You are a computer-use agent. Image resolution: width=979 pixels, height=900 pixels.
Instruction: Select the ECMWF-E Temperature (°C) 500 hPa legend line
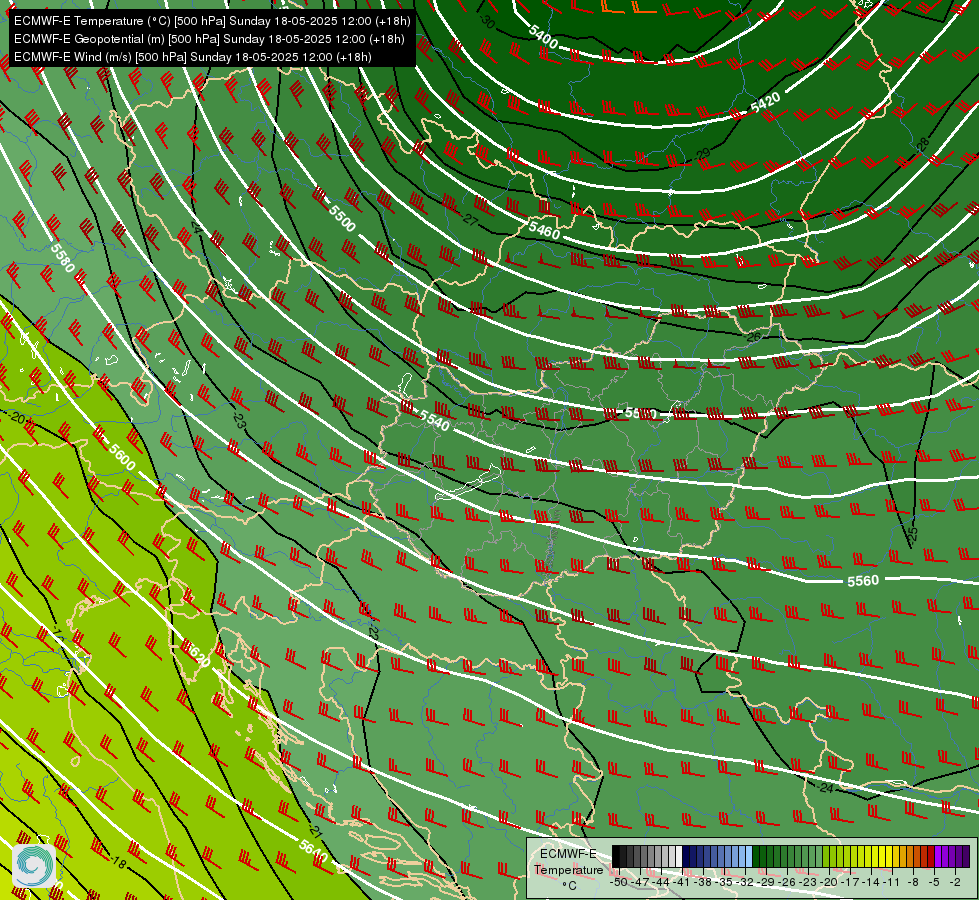[212, 21]
